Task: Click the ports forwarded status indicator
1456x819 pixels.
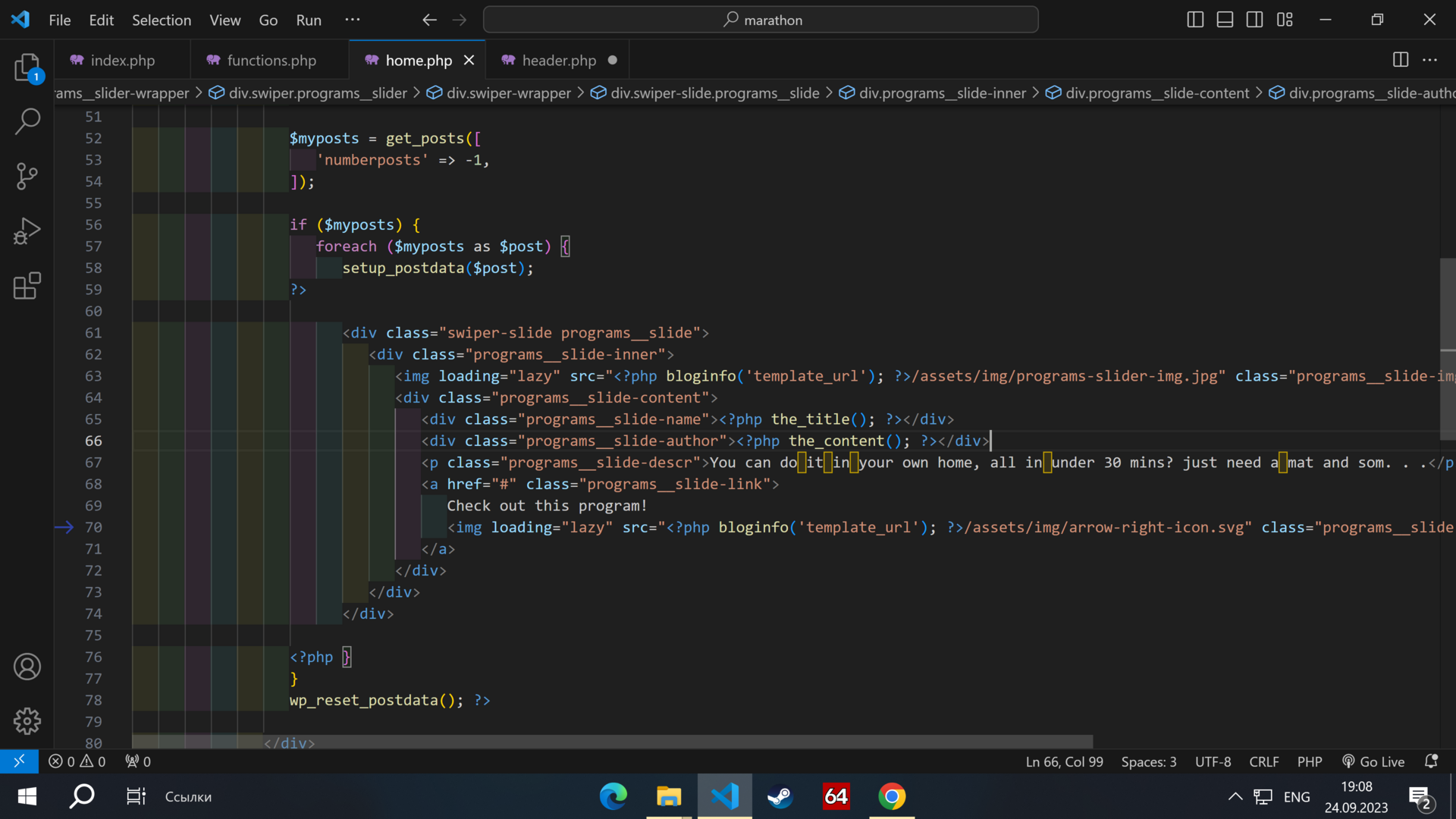Action: 138,761
